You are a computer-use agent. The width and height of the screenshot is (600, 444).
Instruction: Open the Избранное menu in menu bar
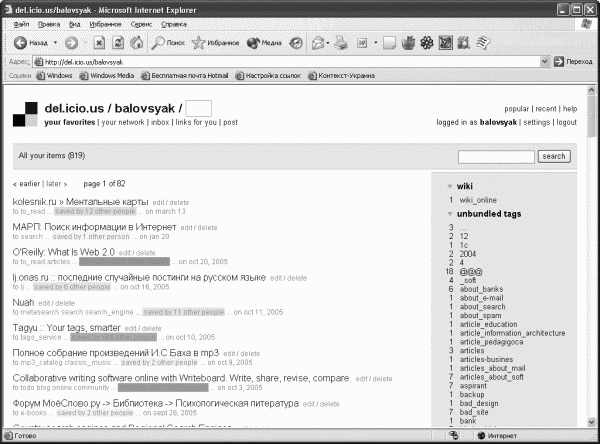pos(105,24)
